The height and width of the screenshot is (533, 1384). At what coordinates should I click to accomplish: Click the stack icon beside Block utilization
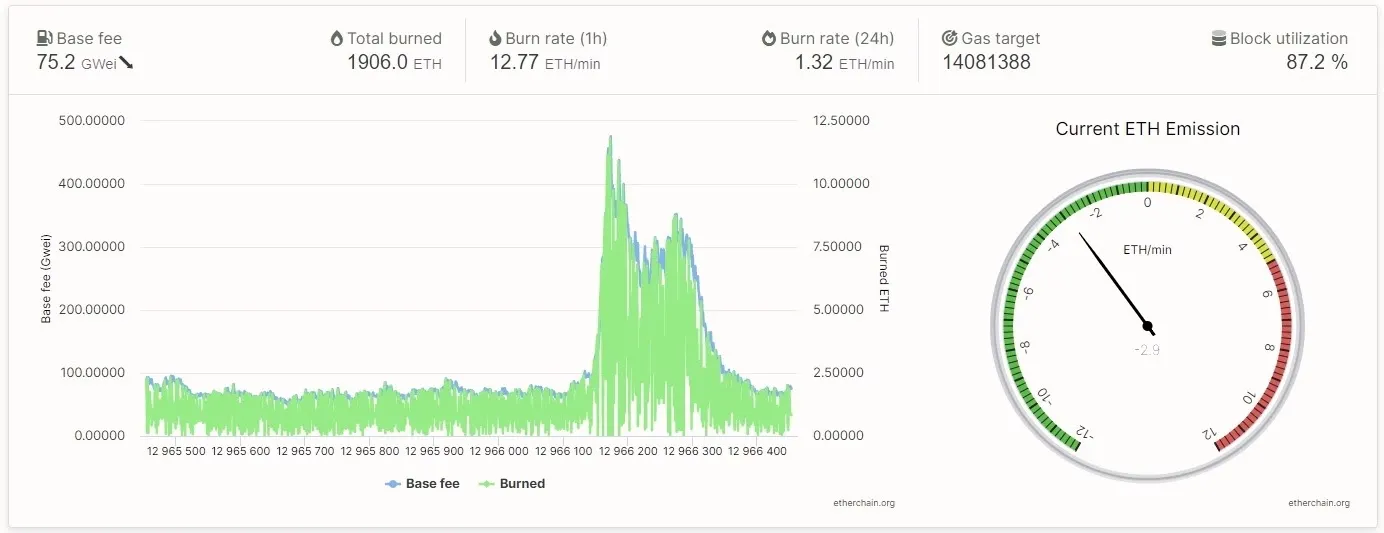click(1218, 39)
